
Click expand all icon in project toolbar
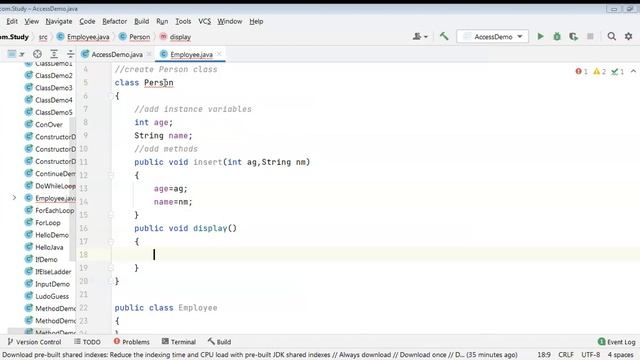click(54, 54)
